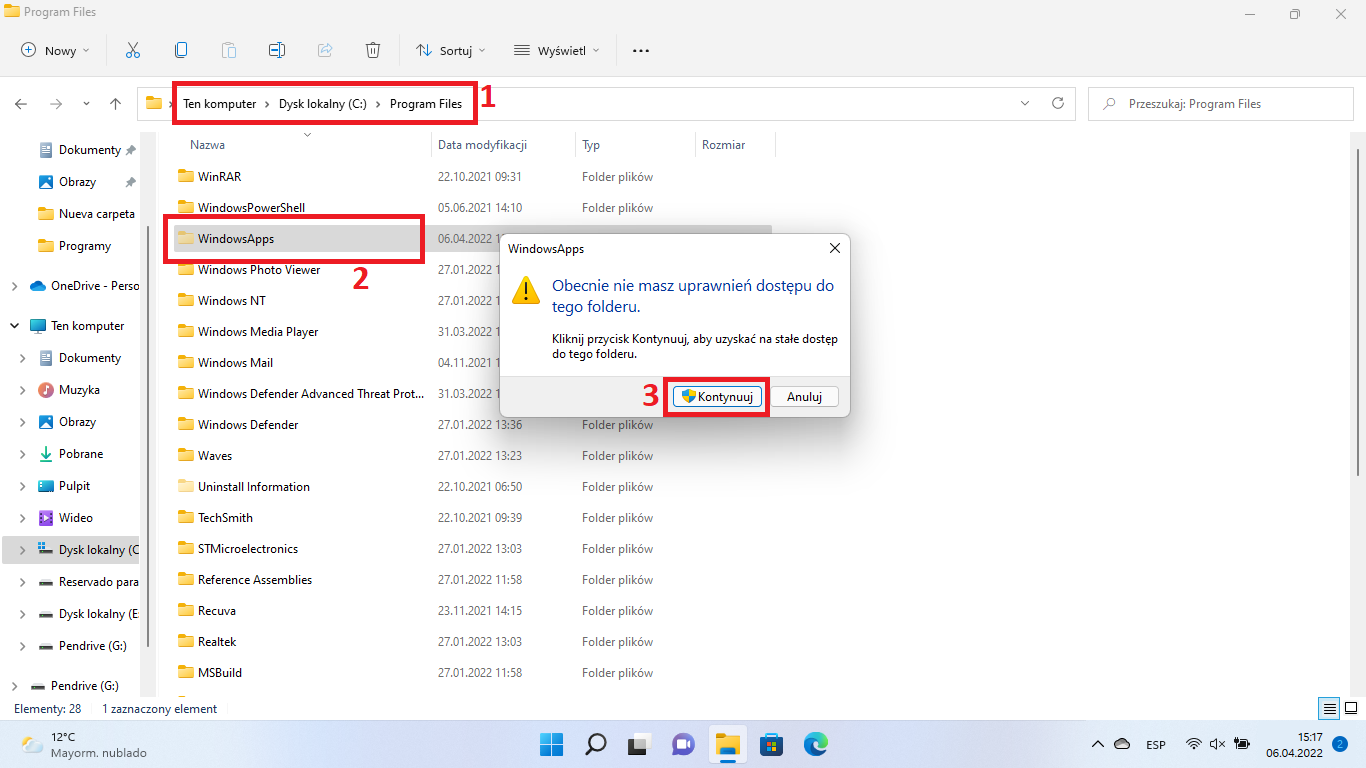
Task: Click Anuluj to cancel the dialog
Action: (x=804, y=397)
